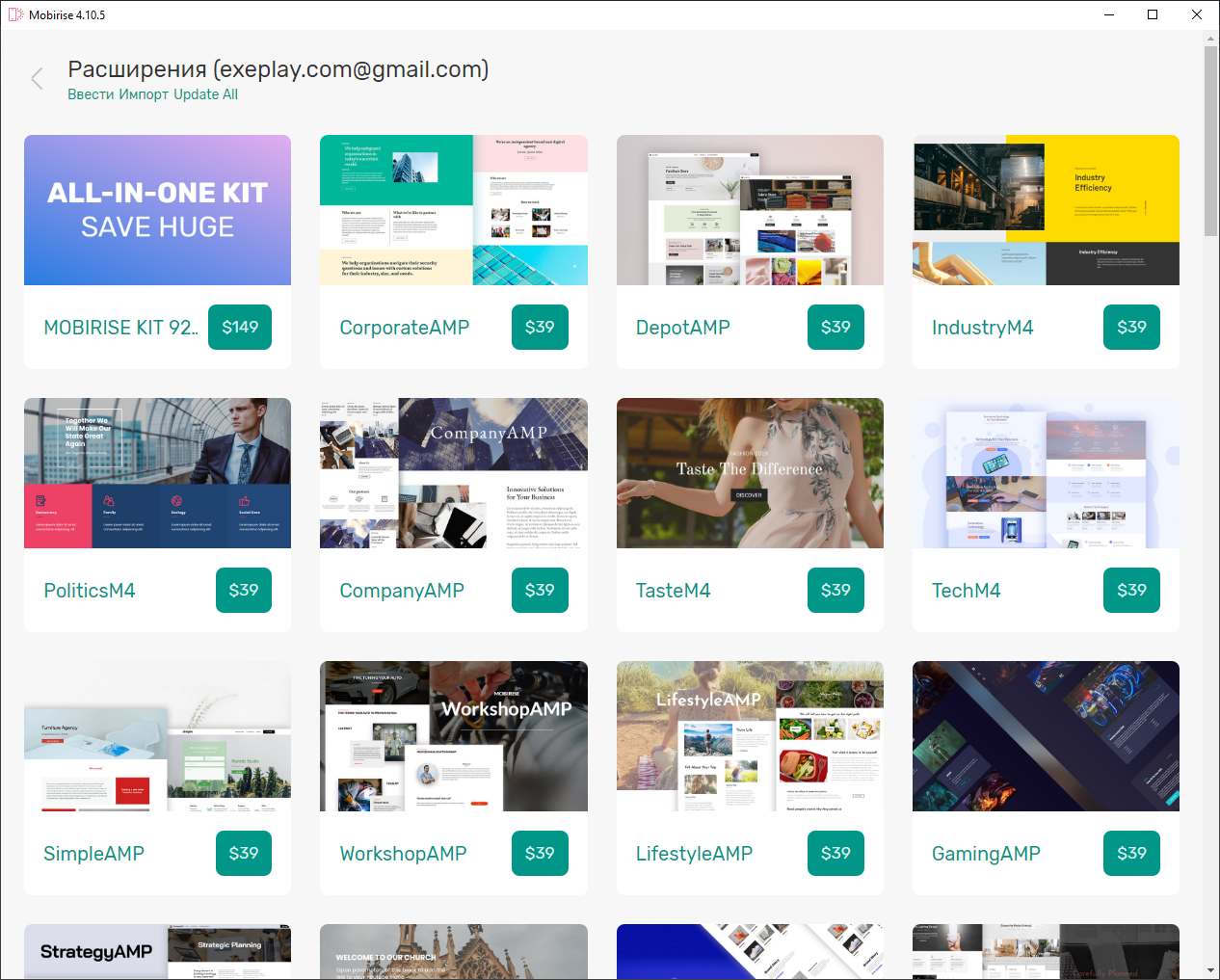Open the ALL-IN-ONE KIT thumbnail
Viewport: 1220px width, 980px height.
(x=157, y=210)
